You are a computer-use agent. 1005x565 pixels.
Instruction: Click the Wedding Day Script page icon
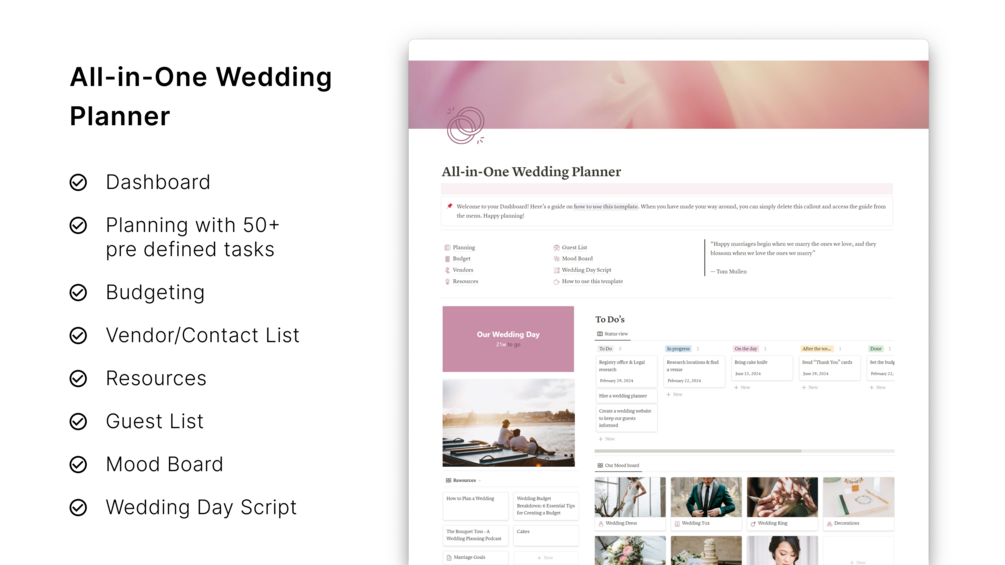pyautogui.click(x=556, y=270)
